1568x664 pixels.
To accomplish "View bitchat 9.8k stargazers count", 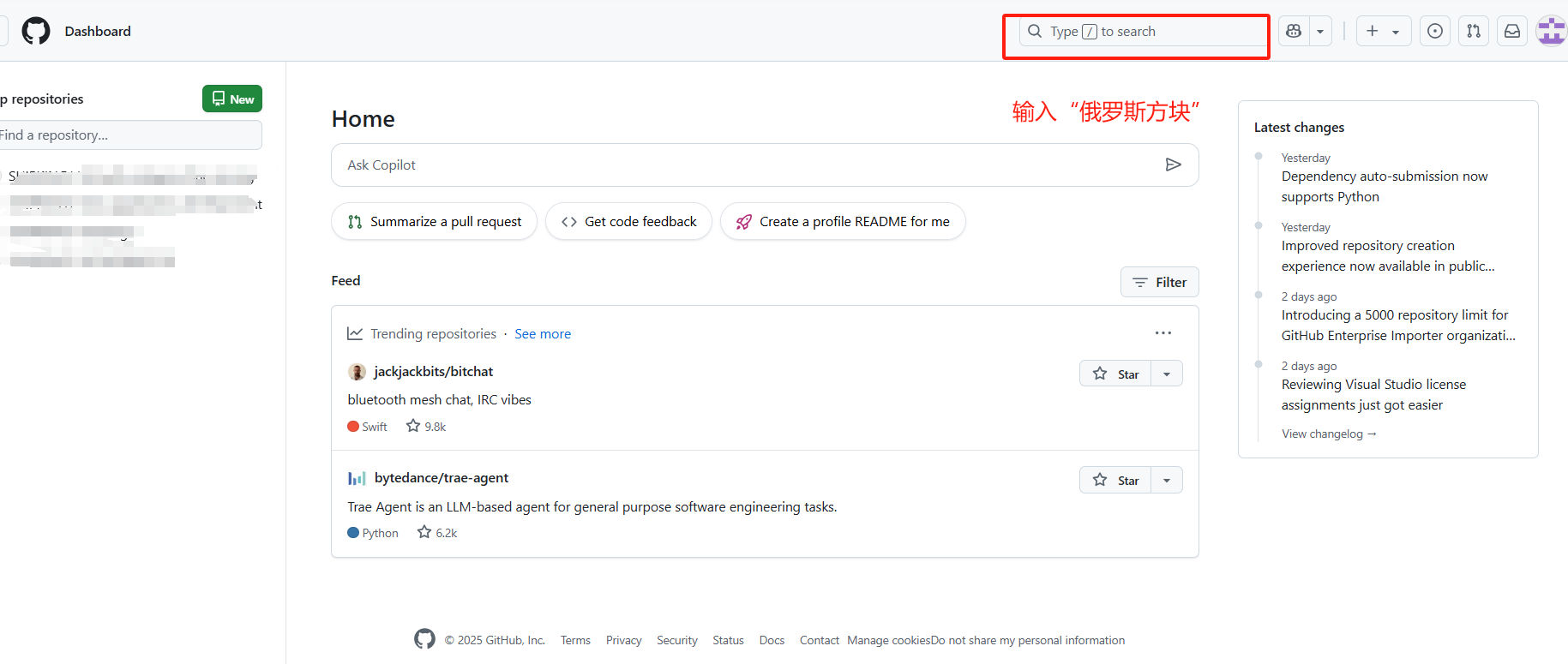I will tap(426, 426).
